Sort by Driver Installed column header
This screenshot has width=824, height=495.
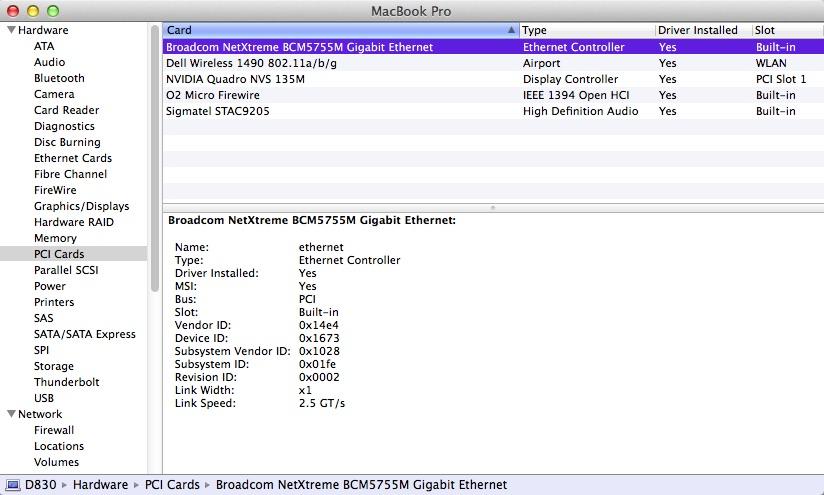(704, 30)
